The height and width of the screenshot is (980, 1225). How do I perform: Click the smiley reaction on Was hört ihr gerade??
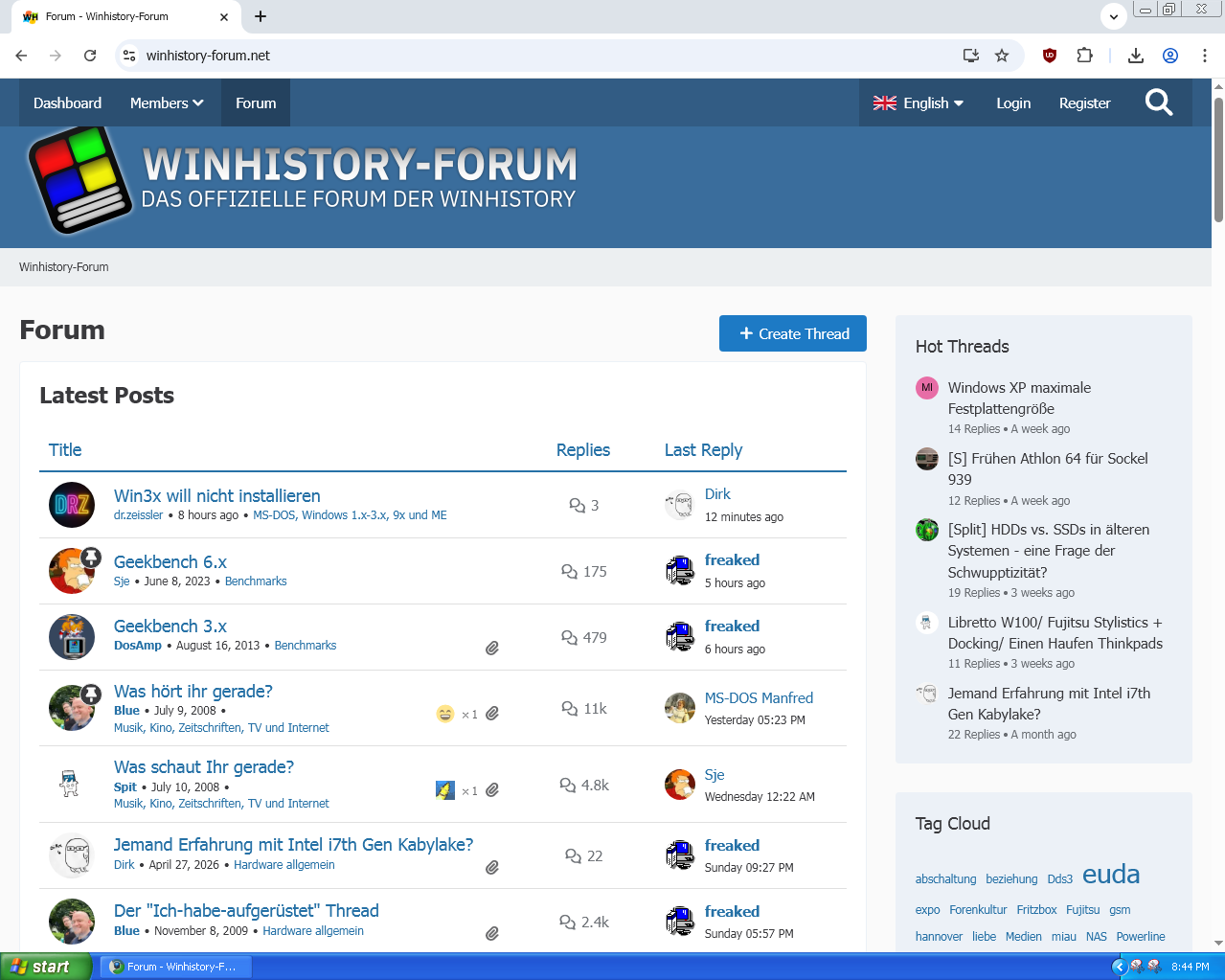point(445,714)
